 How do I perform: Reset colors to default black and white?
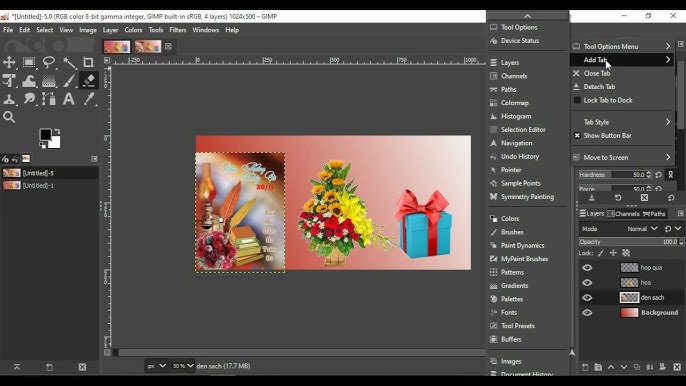(x=42, y=144)
